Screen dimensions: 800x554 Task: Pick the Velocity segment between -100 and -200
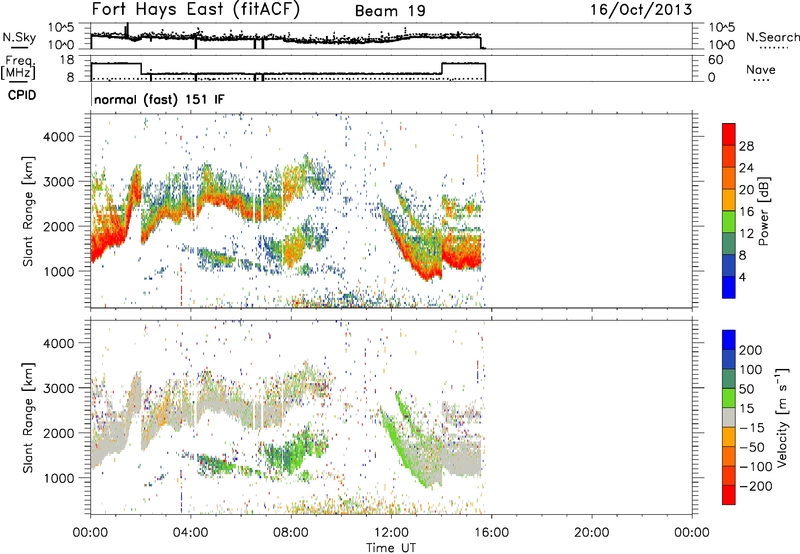(x=729, y=475)
